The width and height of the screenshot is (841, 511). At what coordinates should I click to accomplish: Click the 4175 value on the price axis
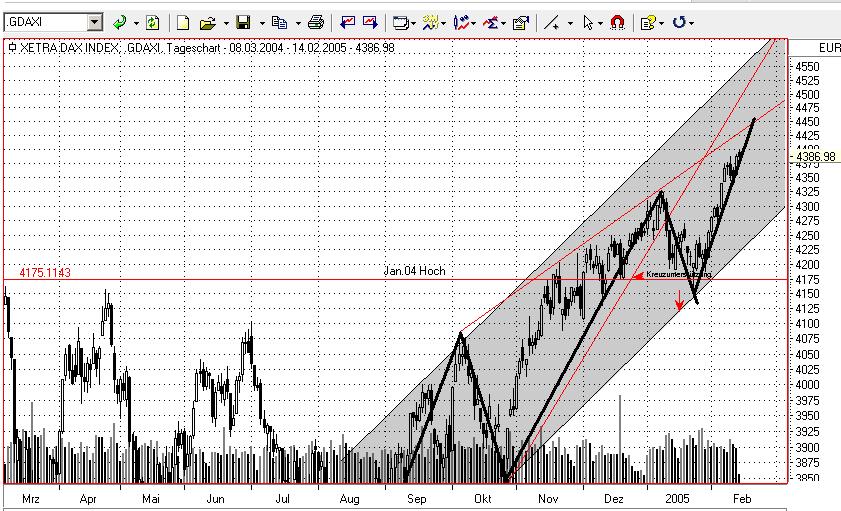pos(807,279)
